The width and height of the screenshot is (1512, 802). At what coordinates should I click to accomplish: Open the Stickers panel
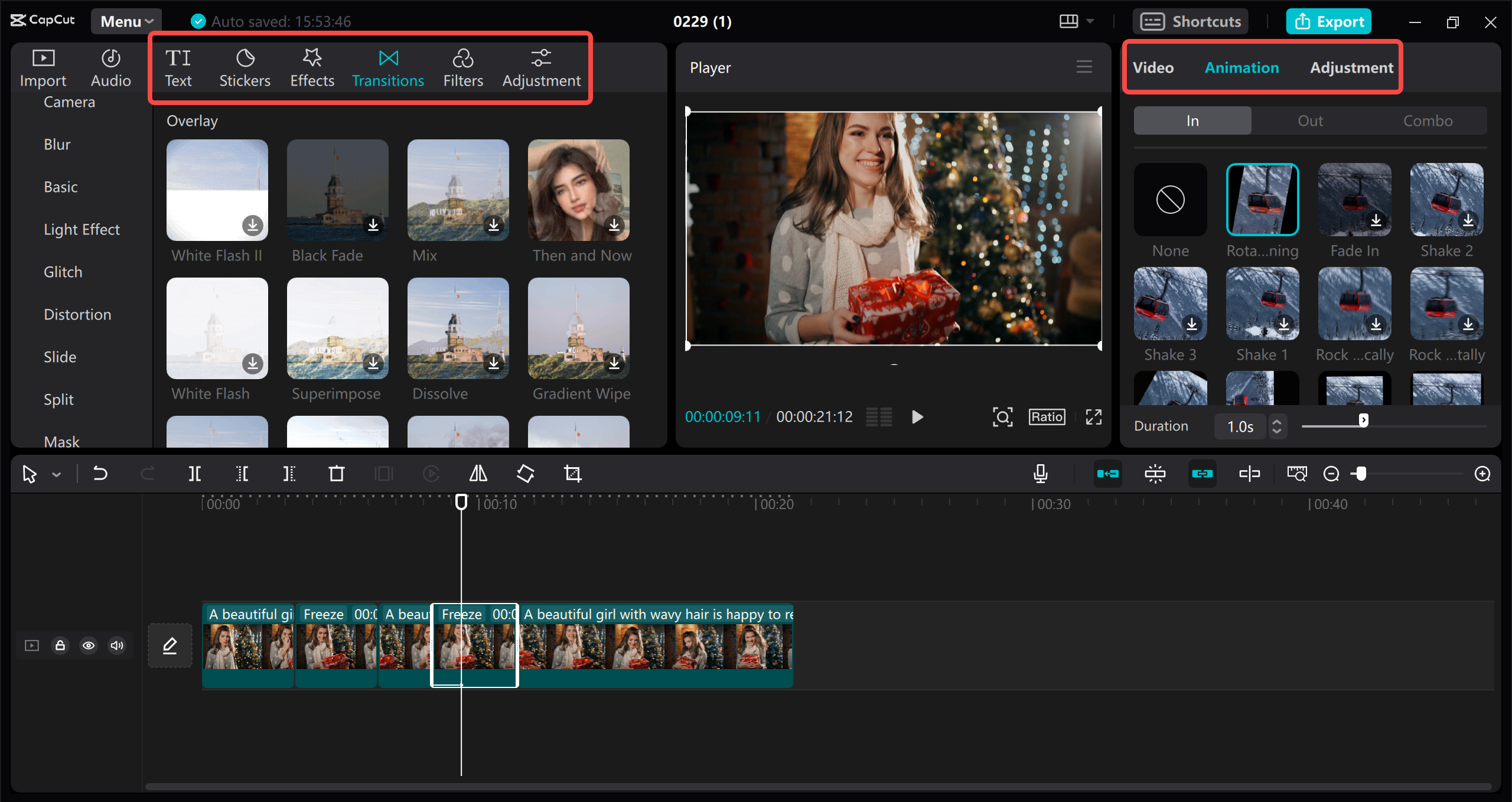[x=244, y=67]
